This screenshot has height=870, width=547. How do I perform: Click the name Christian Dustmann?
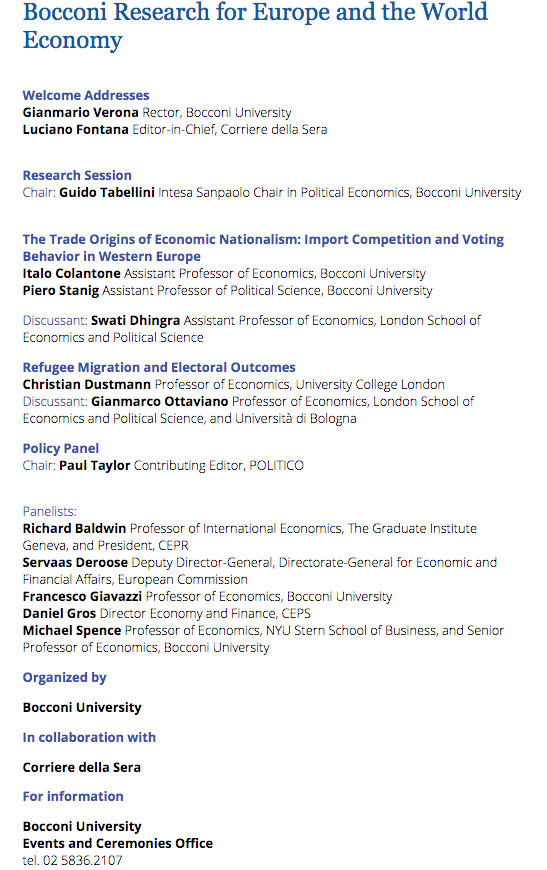pos(87,385)
